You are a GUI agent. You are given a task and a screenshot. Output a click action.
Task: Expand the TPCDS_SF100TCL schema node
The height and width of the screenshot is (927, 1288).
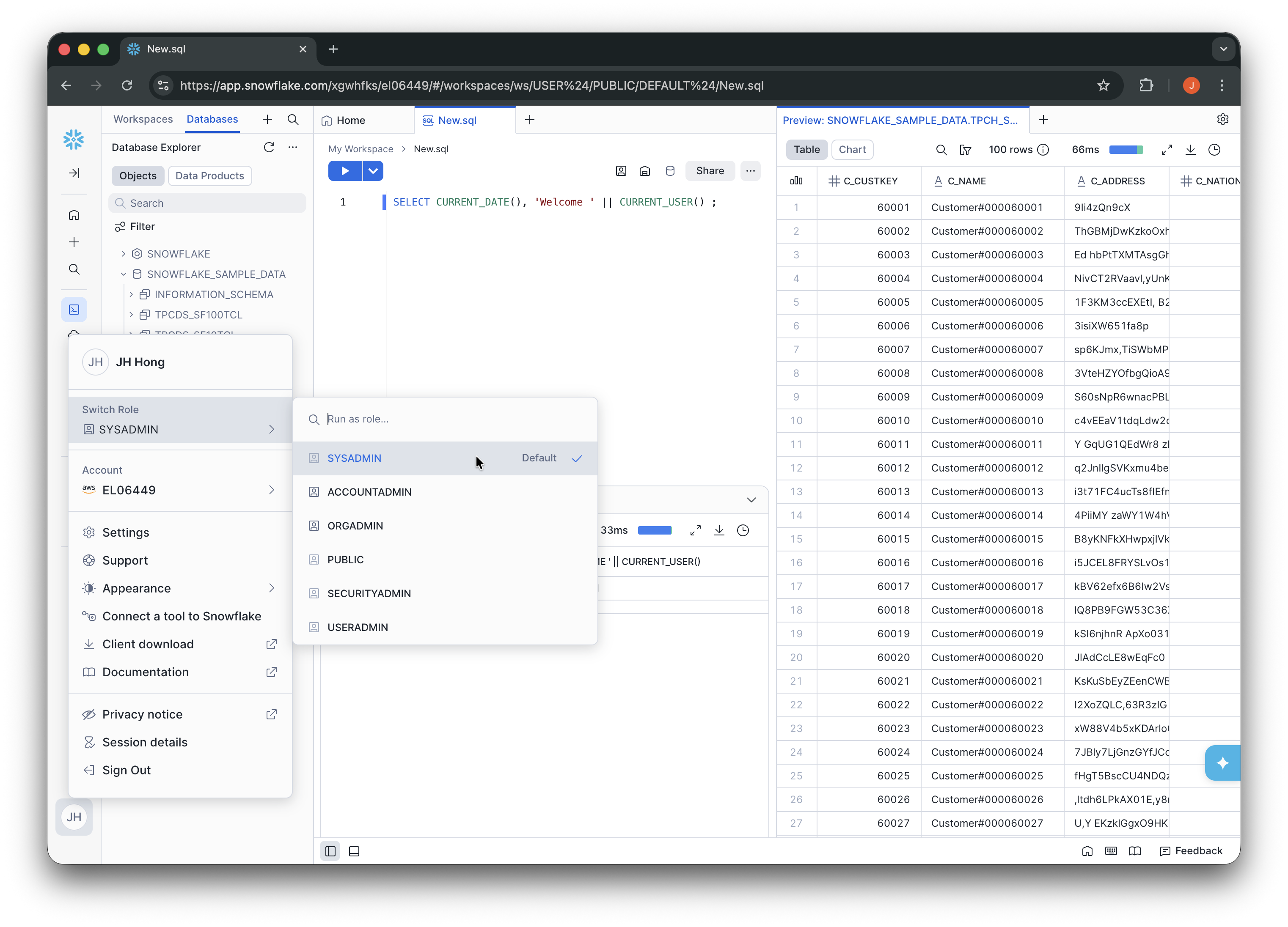(x=131, y=315)
